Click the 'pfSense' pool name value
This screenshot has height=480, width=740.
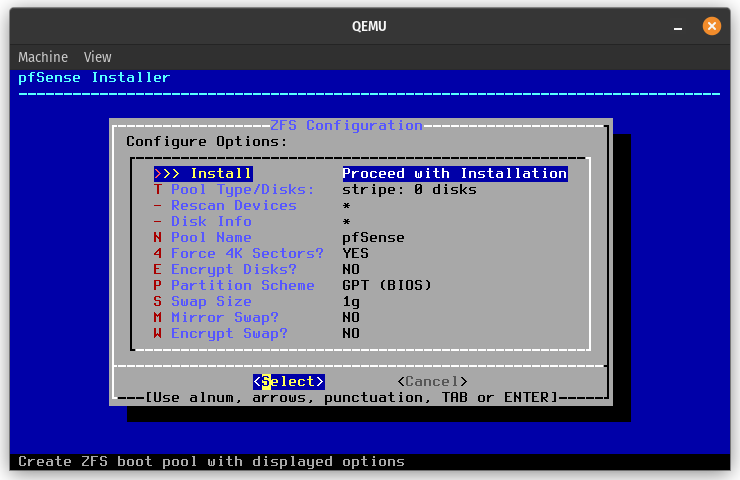(x=373, y=237)
